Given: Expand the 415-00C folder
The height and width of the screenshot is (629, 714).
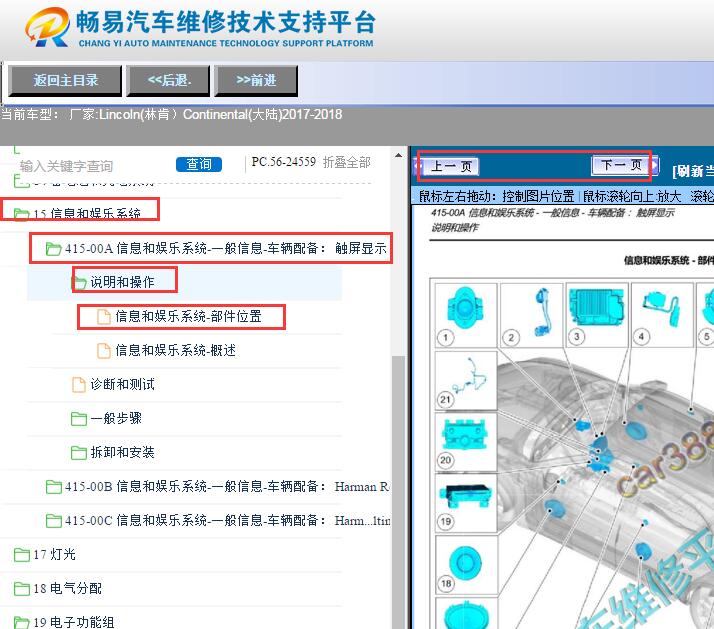Looking at the screenshot, I should click(x=218, y=520).
